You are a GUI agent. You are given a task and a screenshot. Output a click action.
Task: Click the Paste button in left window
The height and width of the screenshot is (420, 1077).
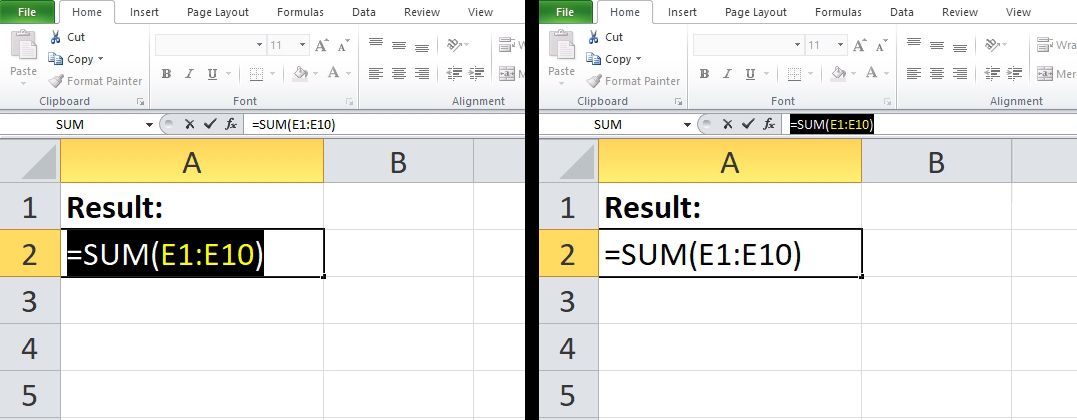click(23, 55)
